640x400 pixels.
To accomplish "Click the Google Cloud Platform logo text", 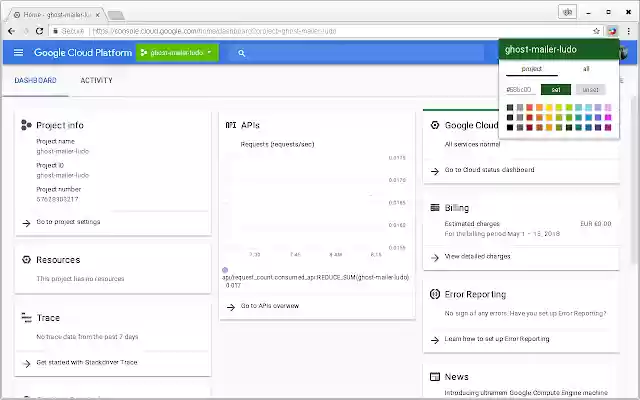I will coord(83,53).
